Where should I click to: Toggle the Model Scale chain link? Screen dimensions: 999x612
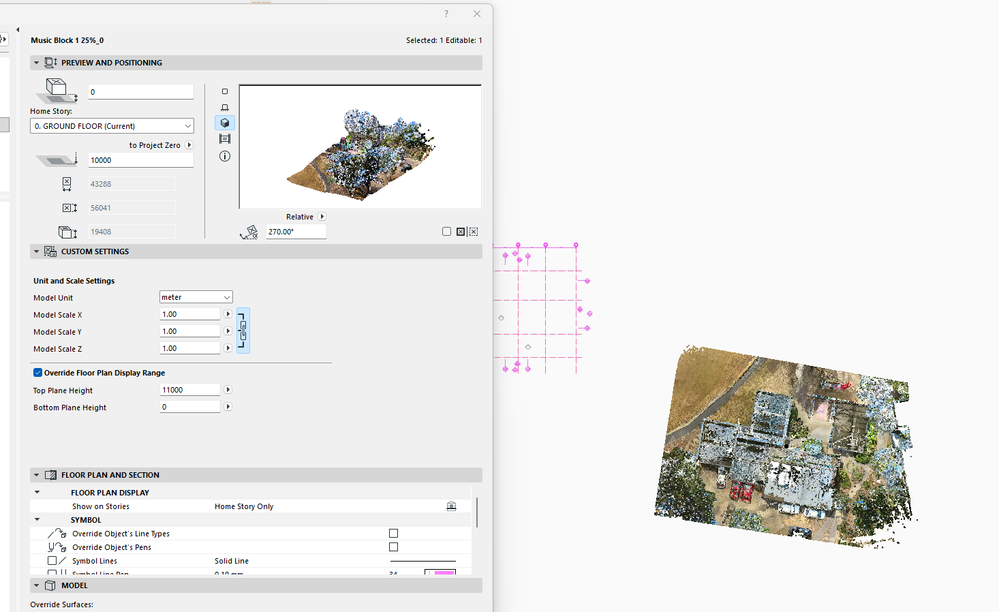click(243, 331)
